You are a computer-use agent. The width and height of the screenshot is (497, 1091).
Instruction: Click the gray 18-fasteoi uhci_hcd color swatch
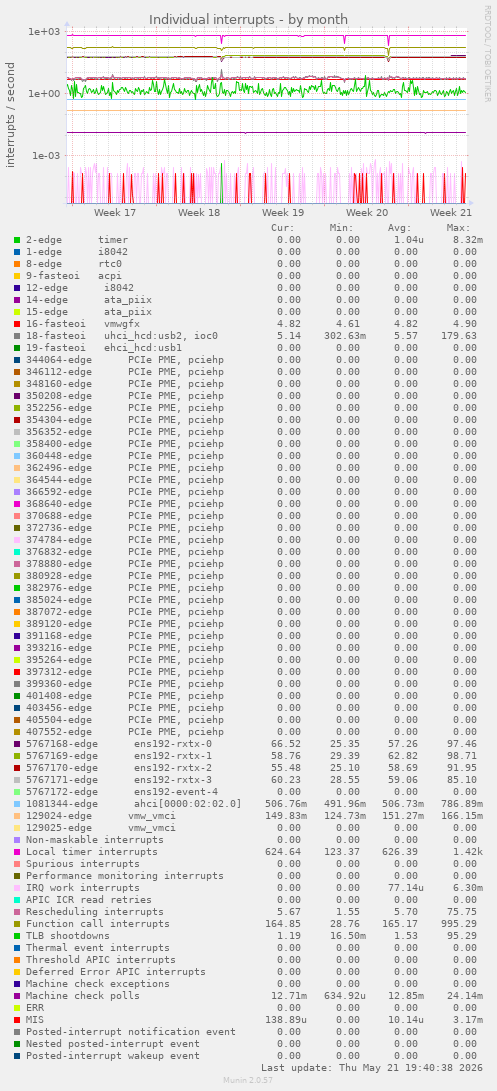tap(17, 336)
